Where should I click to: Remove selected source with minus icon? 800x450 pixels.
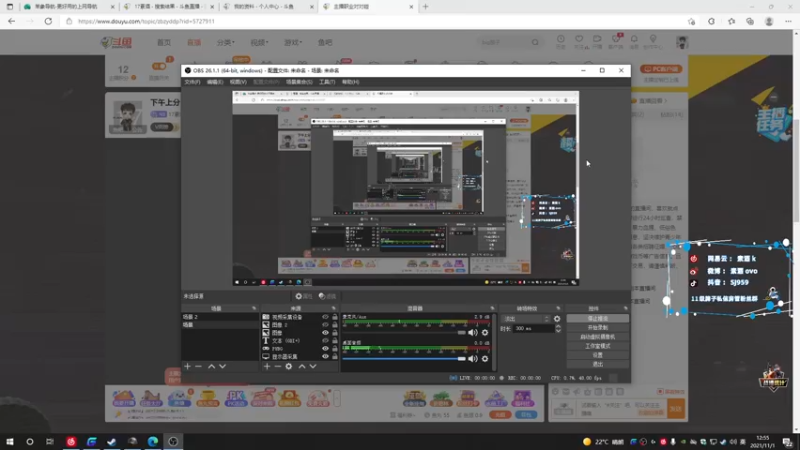278,366
